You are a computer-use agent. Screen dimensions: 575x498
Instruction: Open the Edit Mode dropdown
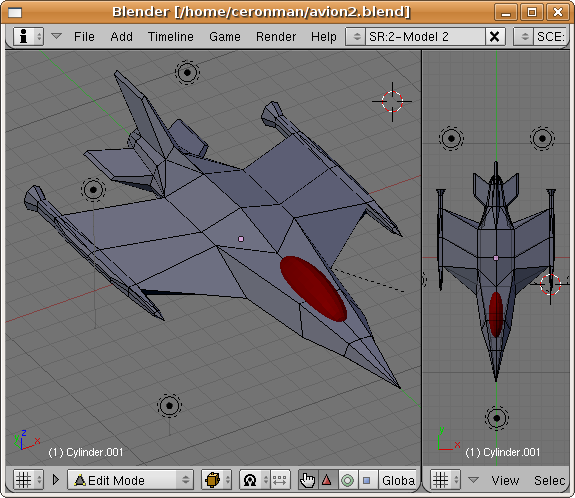pos(131,480)
